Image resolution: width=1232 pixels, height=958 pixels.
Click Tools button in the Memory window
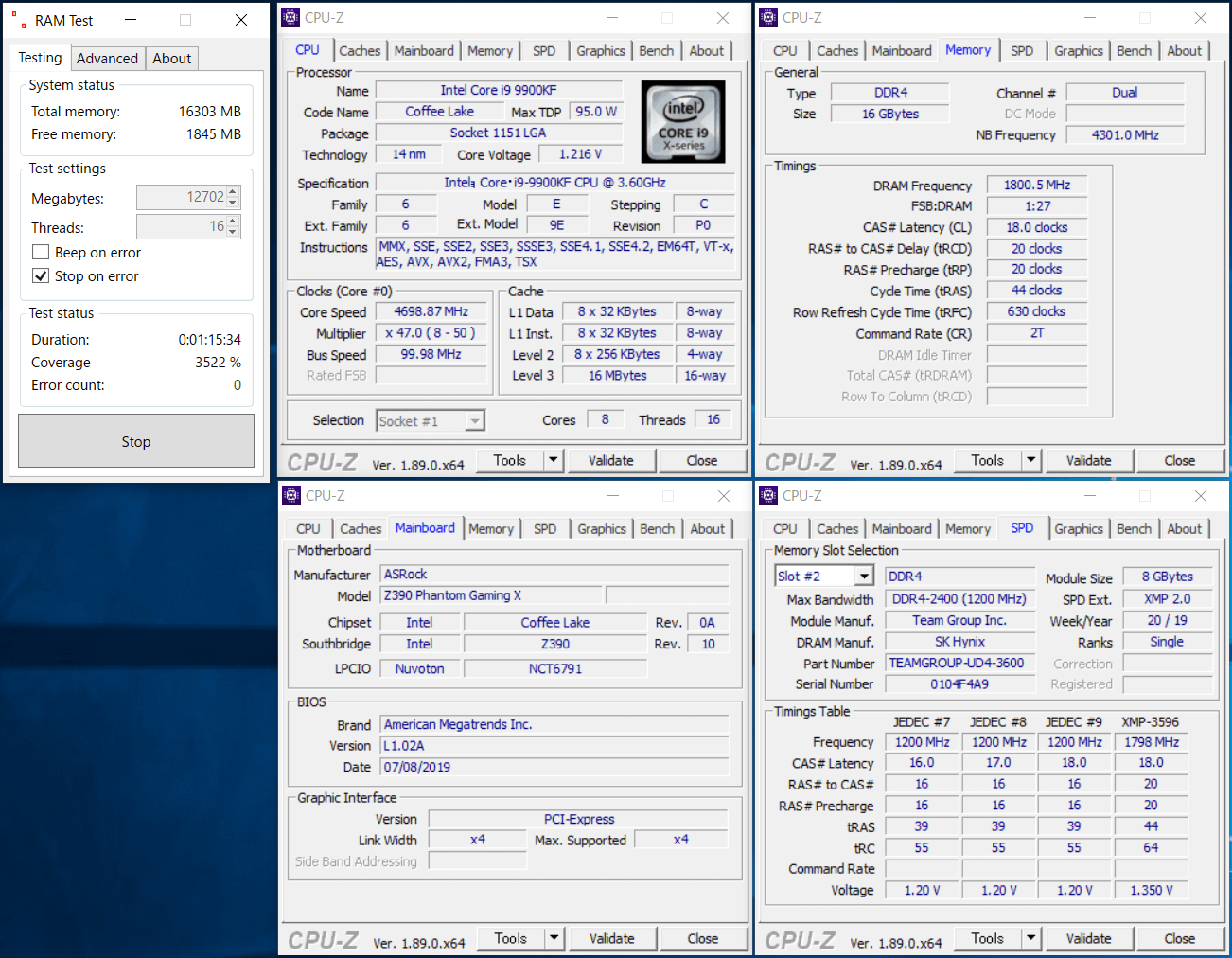coord(987,461)
